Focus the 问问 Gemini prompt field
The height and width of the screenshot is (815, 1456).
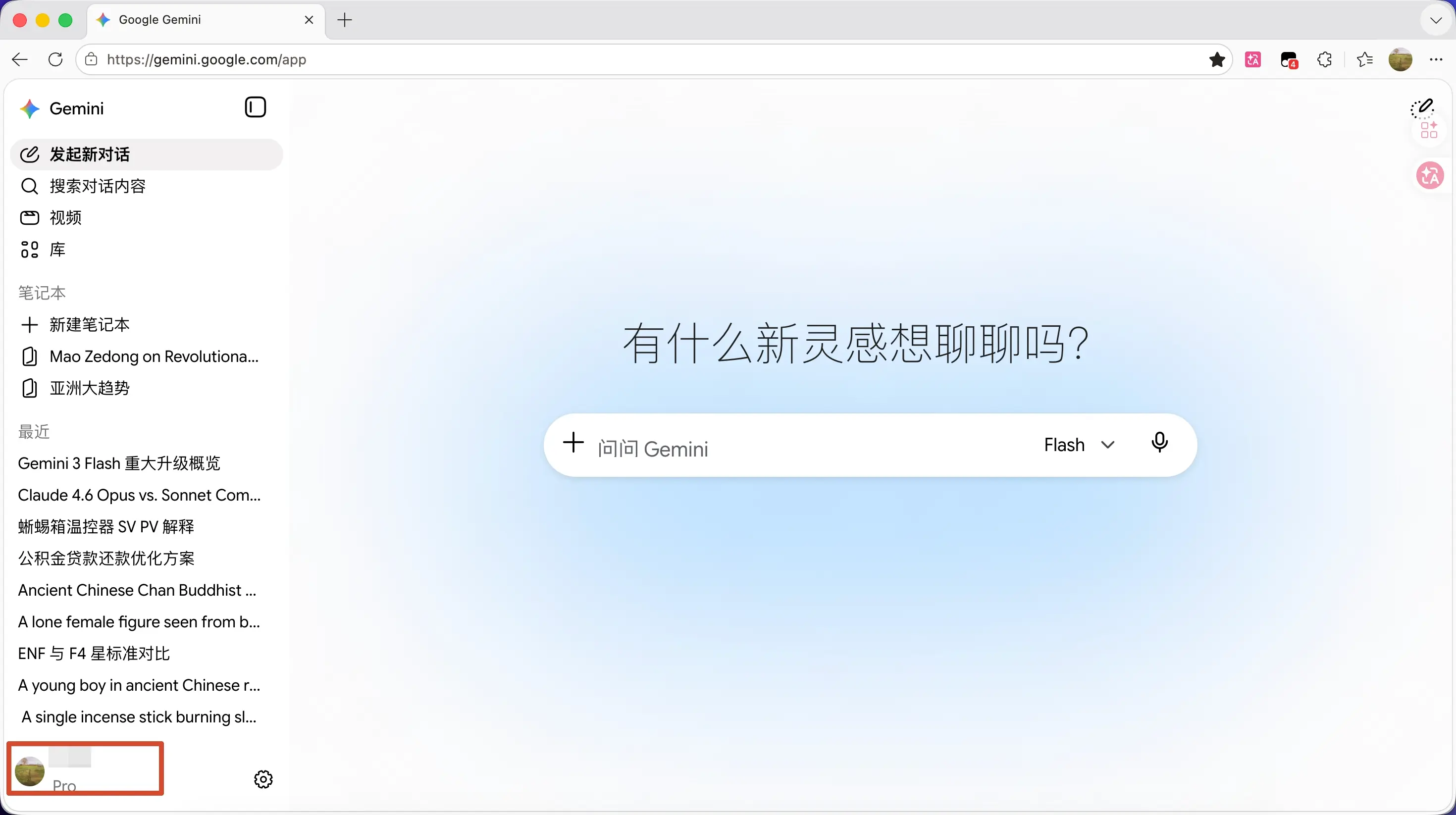click(x=811, y=448)
